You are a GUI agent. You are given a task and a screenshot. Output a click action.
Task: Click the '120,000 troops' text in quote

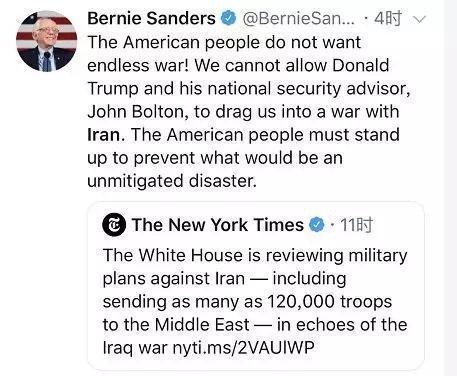(329, 302)
